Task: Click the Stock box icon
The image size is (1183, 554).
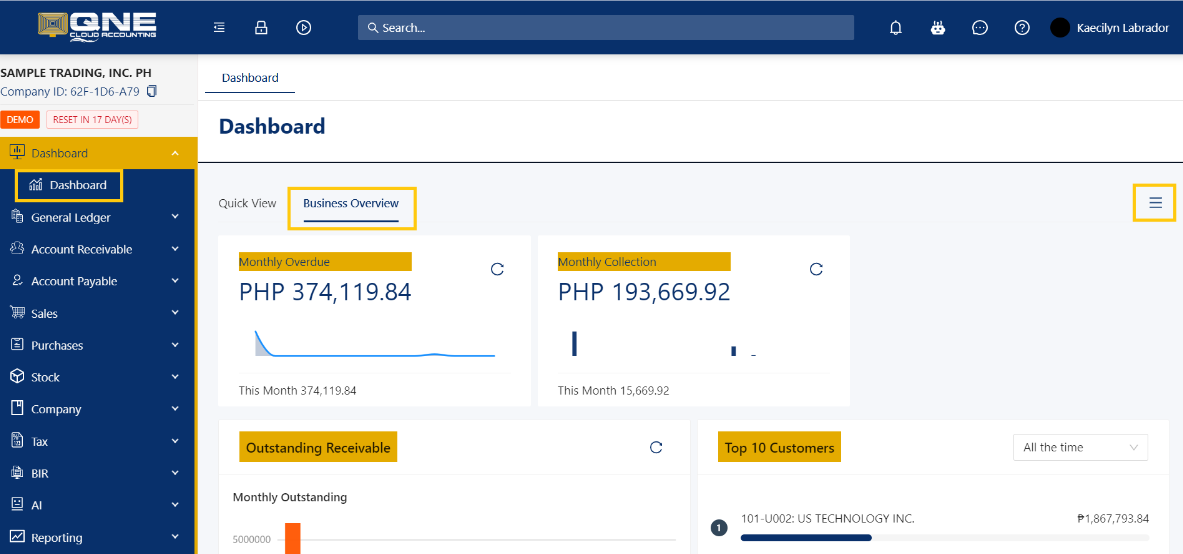Action: click(17, 376)
